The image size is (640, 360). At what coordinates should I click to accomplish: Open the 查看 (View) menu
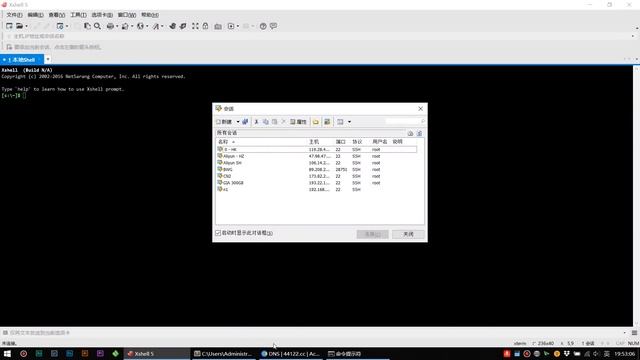click(x=57, y=15)
